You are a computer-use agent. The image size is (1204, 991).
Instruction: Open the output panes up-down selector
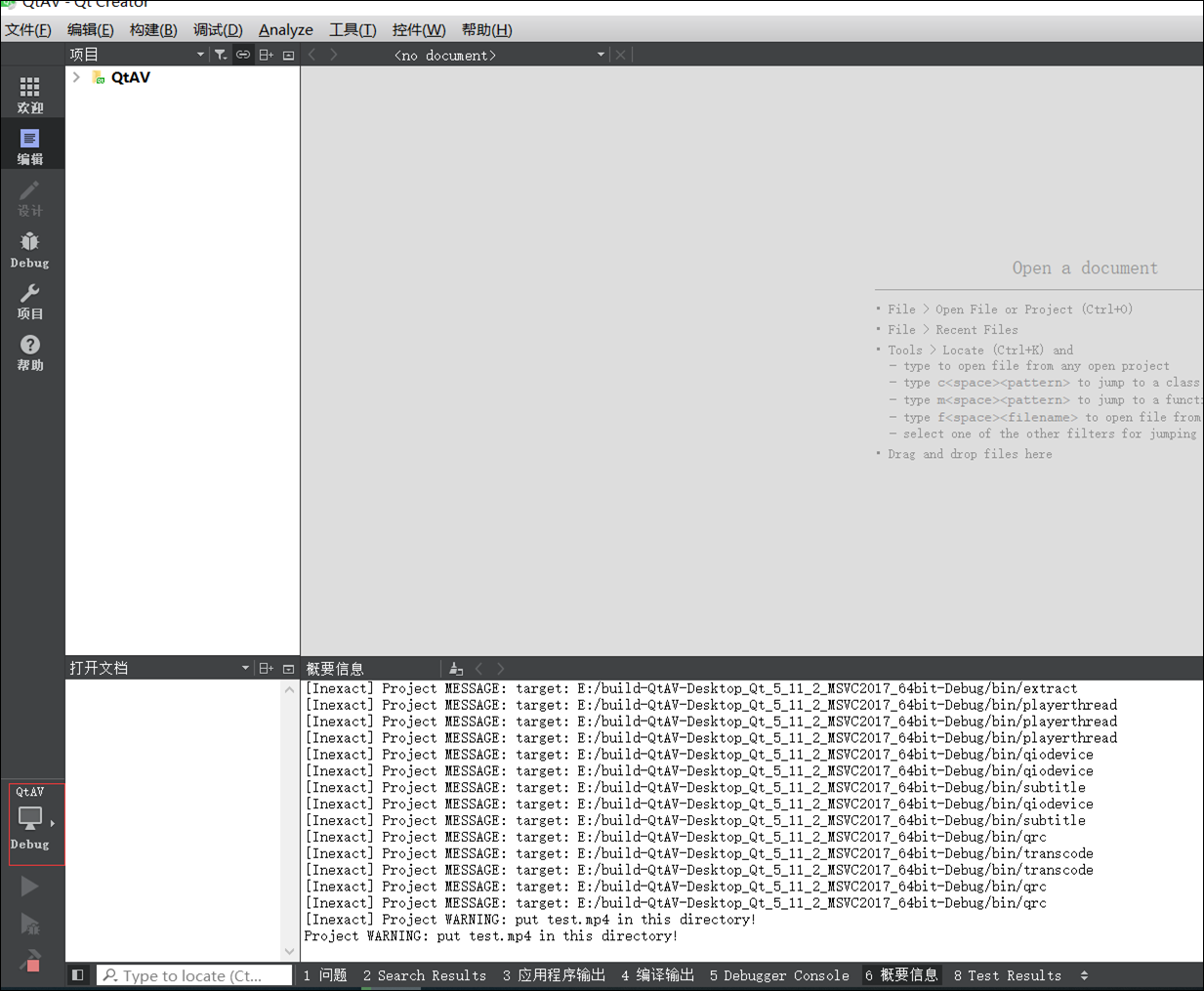1084,975
